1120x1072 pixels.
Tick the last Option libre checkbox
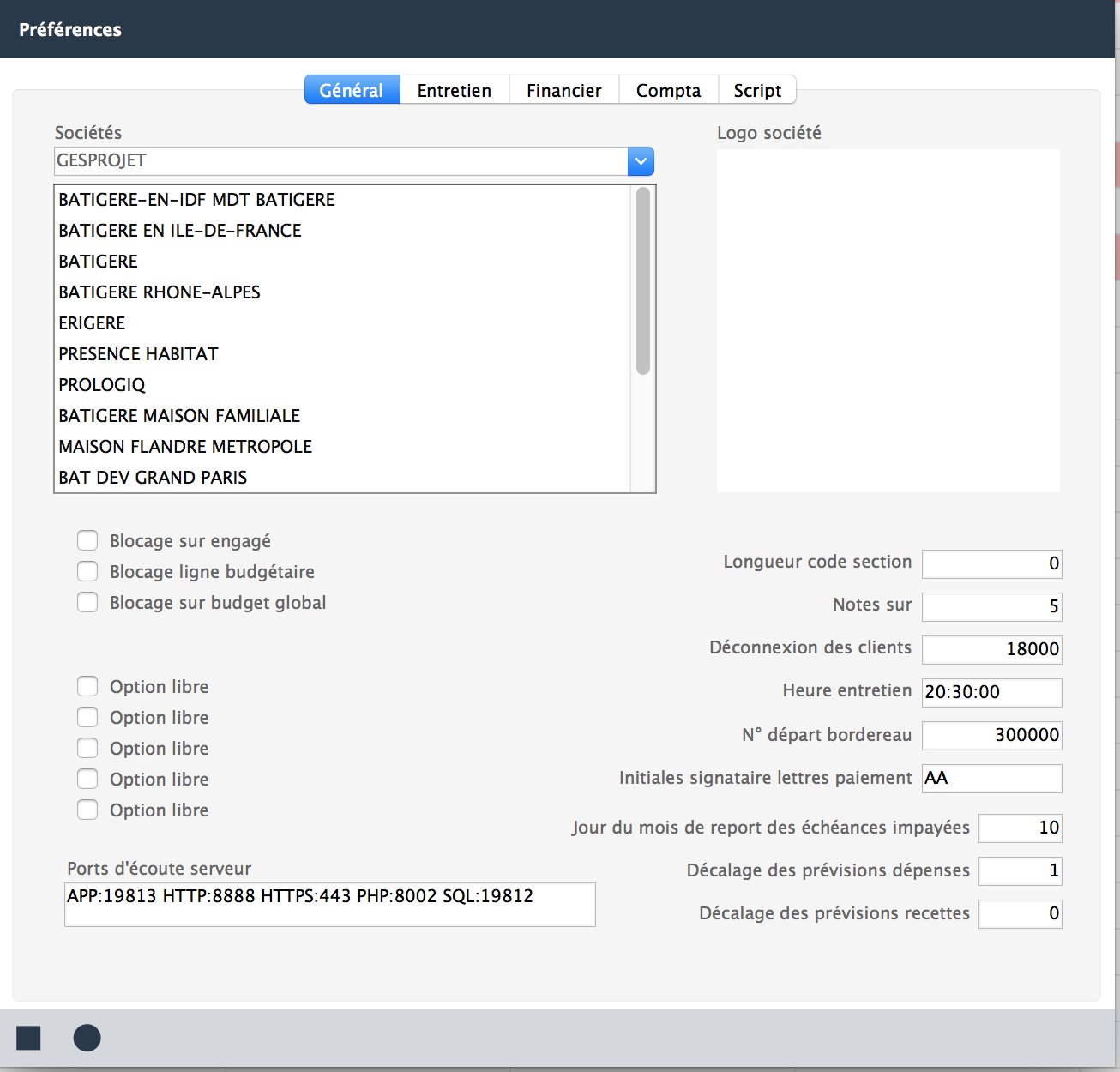[x=87, y=810]
